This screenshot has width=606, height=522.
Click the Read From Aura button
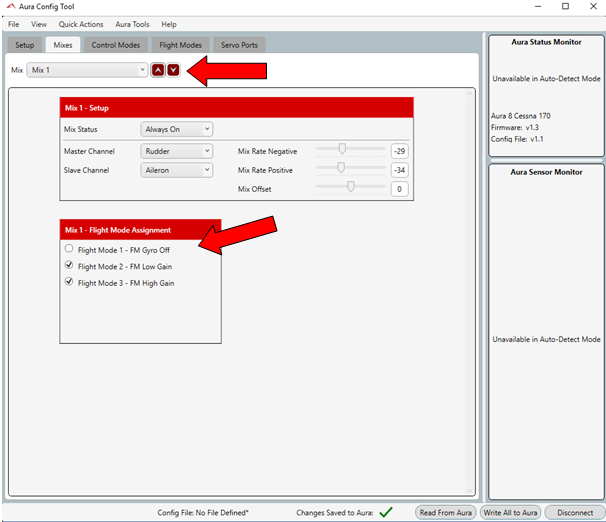pos(446,512)
